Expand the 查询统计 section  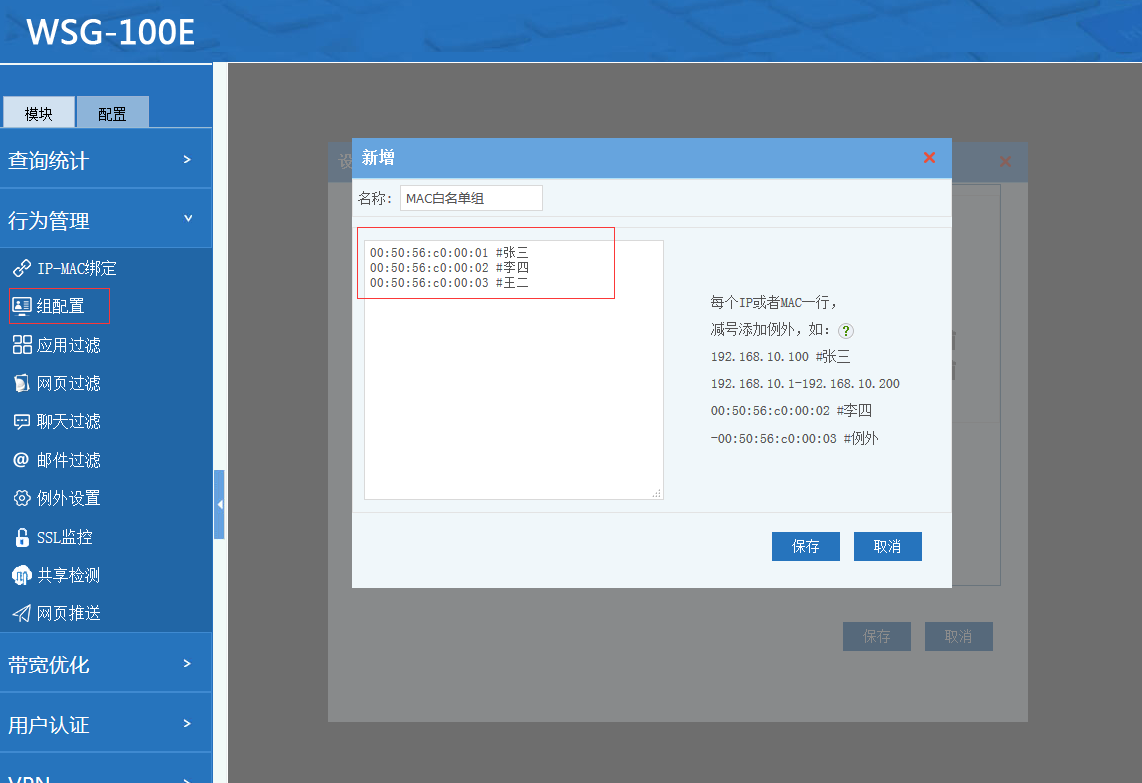coord(105,160)
